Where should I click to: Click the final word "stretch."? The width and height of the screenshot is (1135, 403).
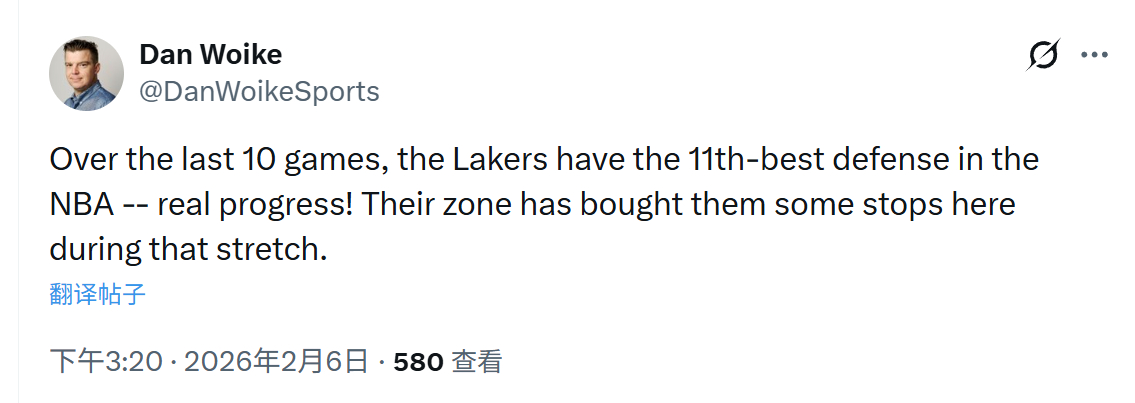(280, 248)
